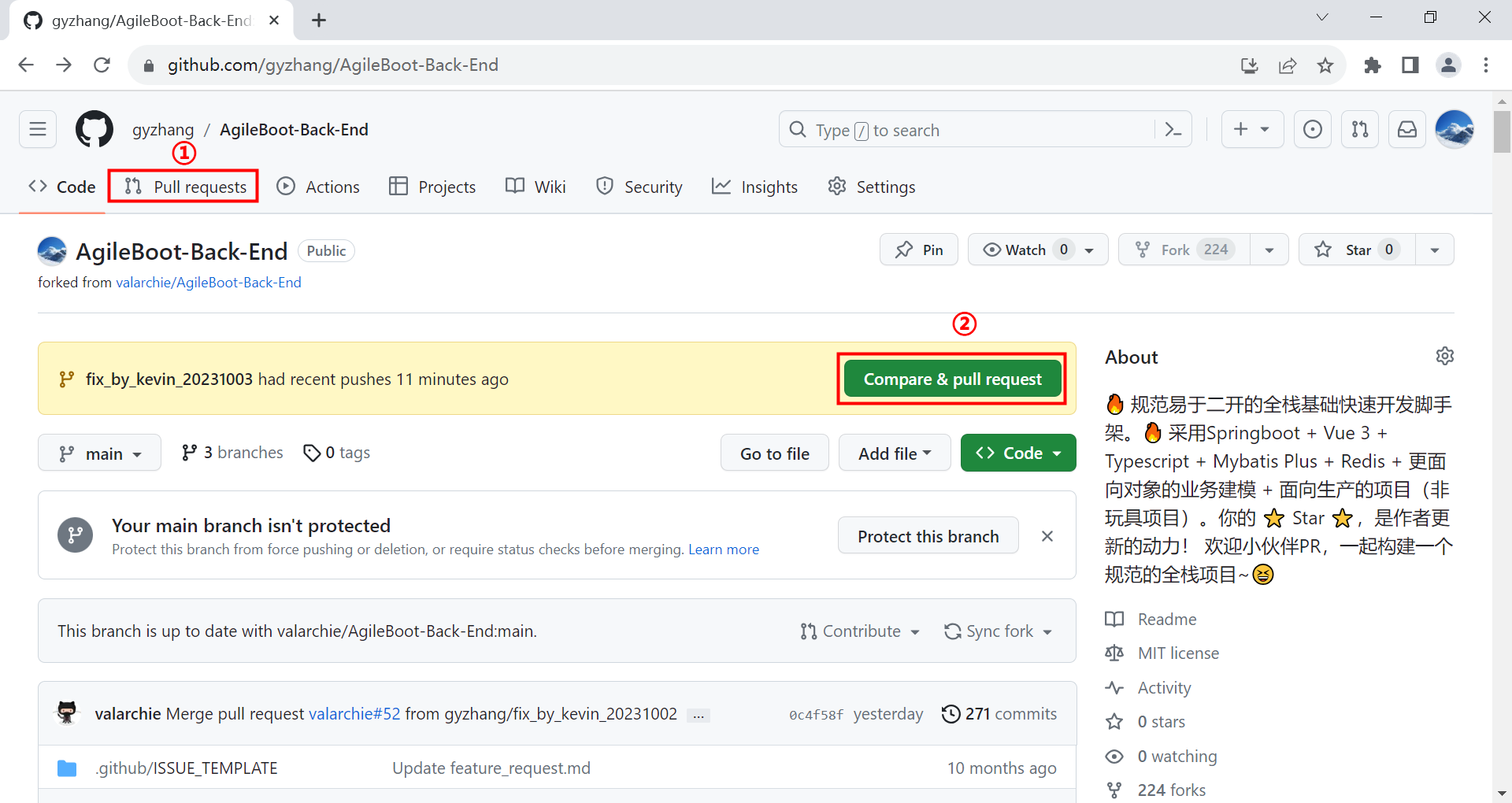Click the Go to file button

coord(775,453)
